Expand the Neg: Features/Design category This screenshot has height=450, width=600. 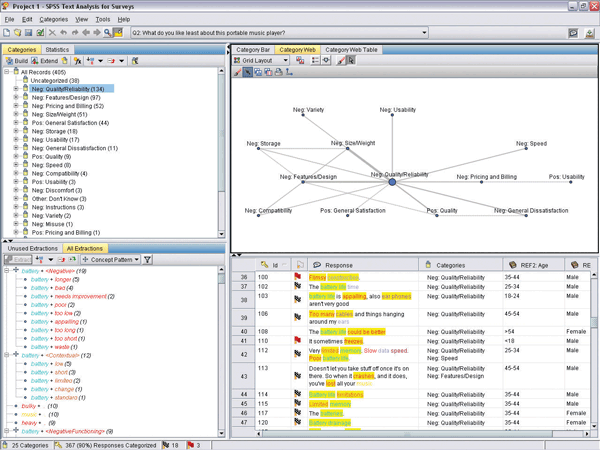coord(15,96)
